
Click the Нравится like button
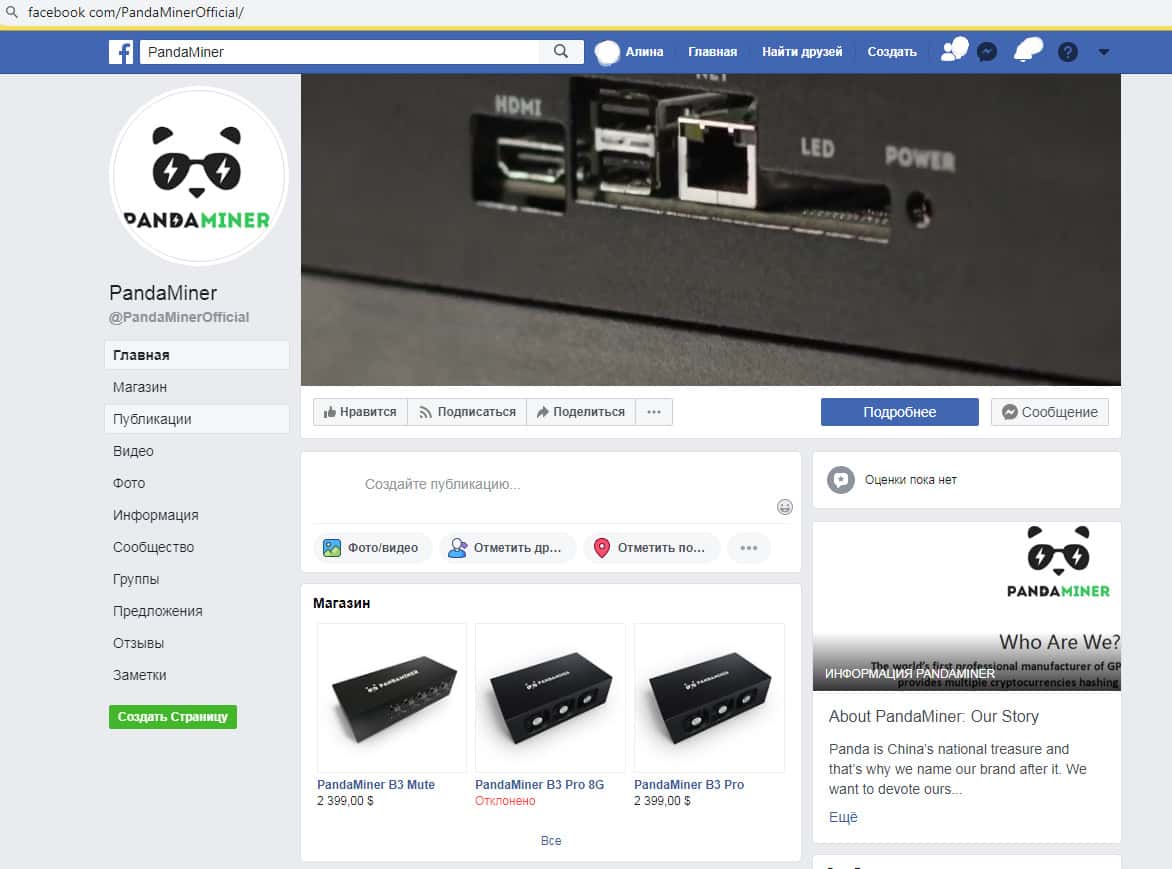click(x=360, y=412)
